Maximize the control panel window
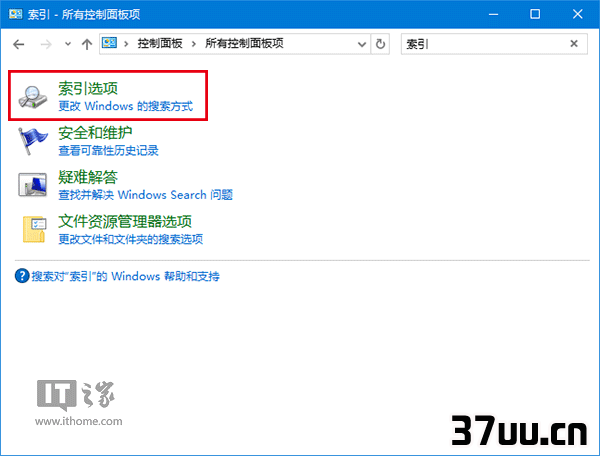 click(x=535, y=15)
